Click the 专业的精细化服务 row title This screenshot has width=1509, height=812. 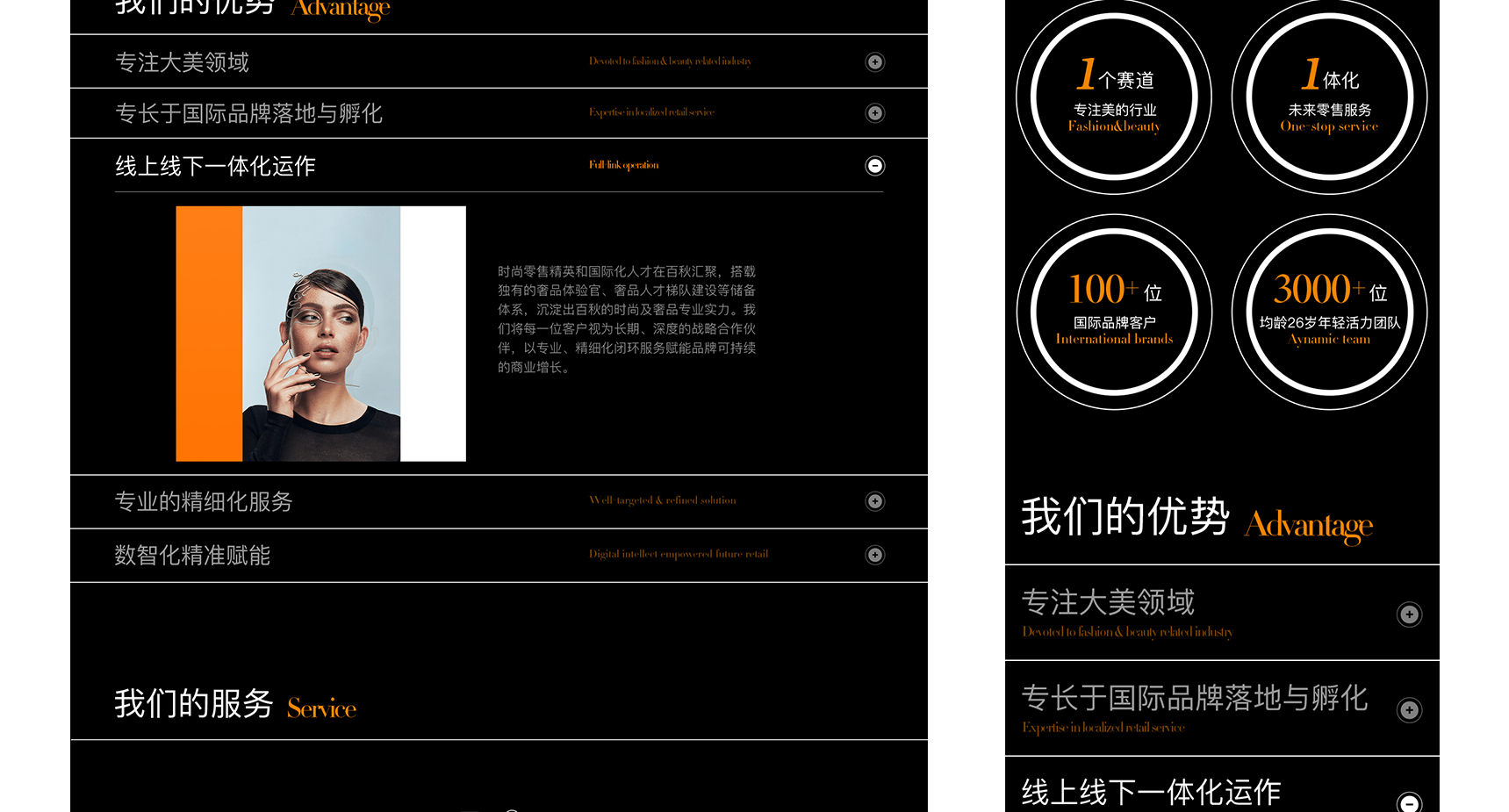pyautogui.click(x=204, y=501)
